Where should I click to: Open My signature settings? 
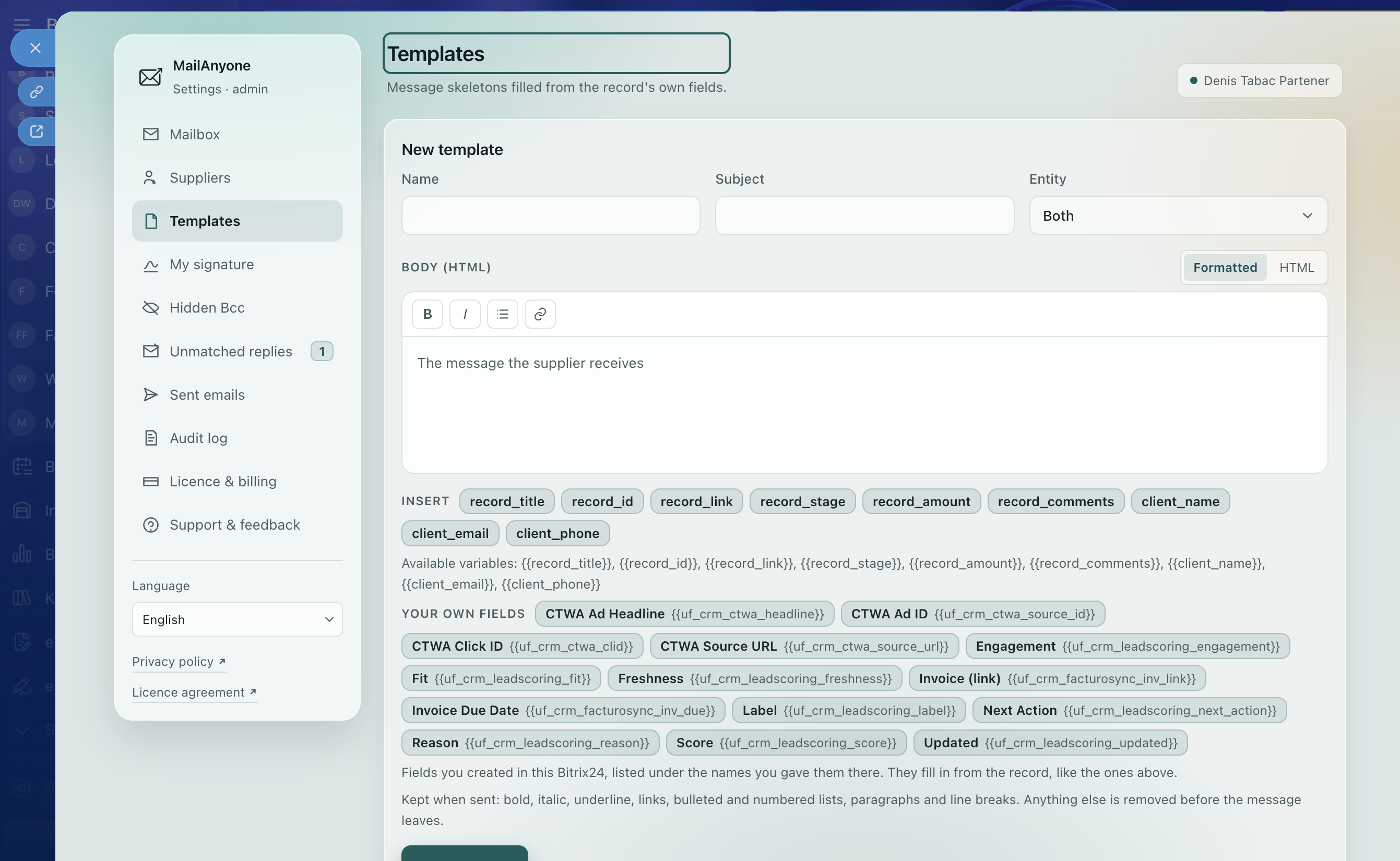238,264
